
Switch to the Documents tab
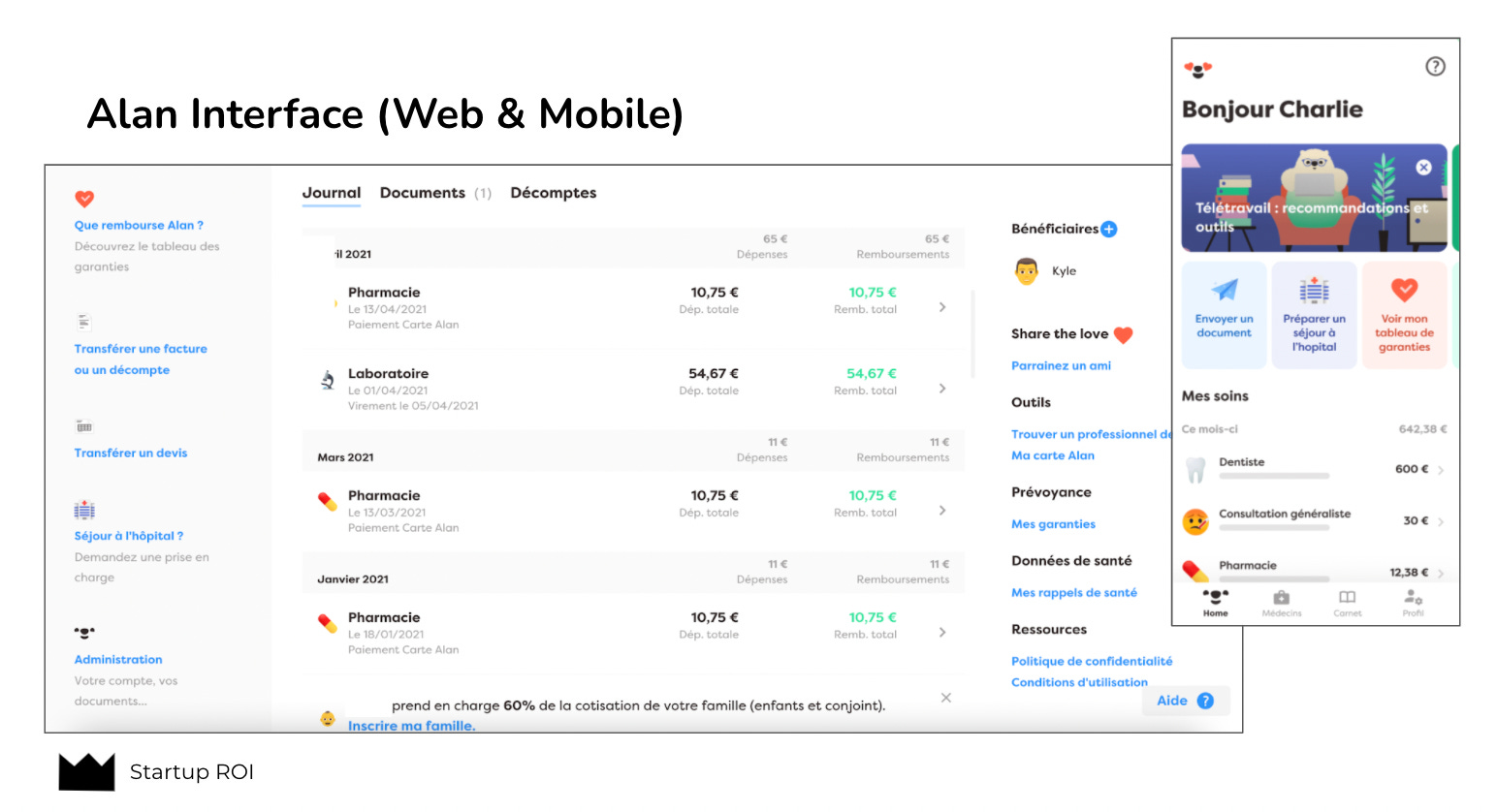pos(435,193)
